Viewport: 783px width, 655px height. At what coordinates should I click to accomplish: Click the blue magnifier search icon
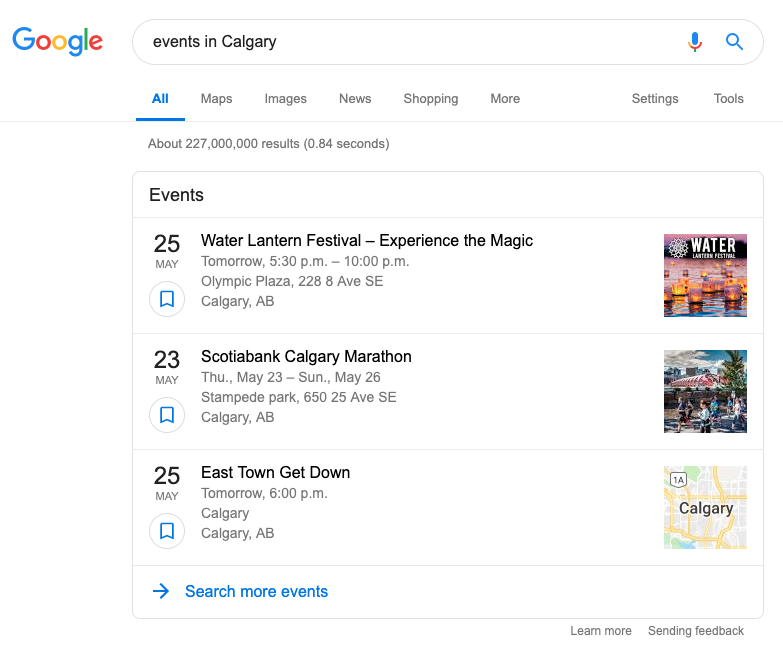734,42
